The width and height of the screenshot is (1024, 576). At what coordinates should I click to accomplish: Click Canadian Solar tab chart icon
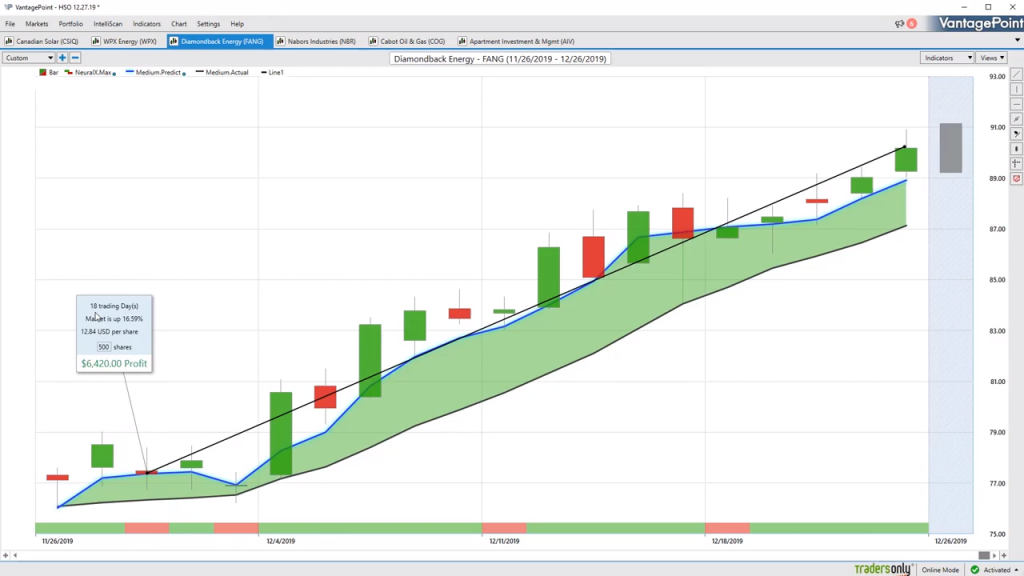pyautogui.click(x=9, y=41)
